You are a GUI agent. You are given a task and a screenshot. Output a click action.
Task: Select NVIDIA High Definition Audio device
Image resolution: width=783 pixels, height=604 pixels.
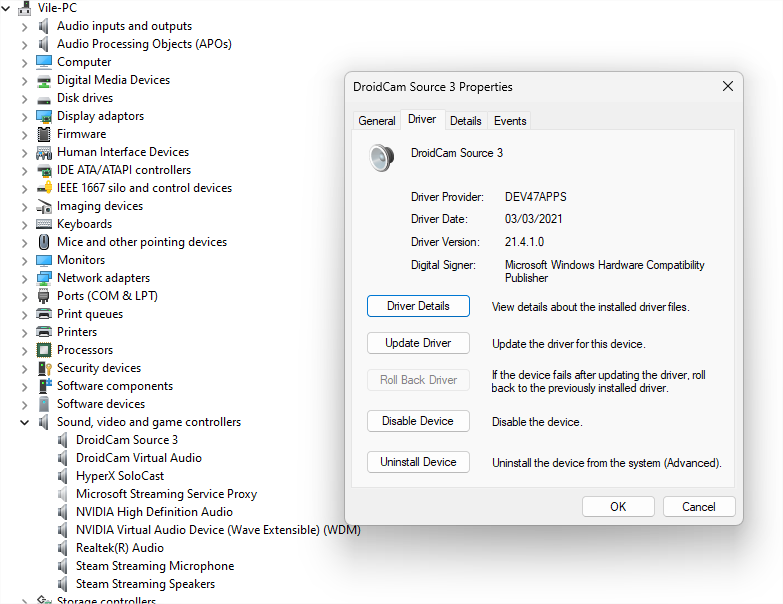[x=154, y=512]
